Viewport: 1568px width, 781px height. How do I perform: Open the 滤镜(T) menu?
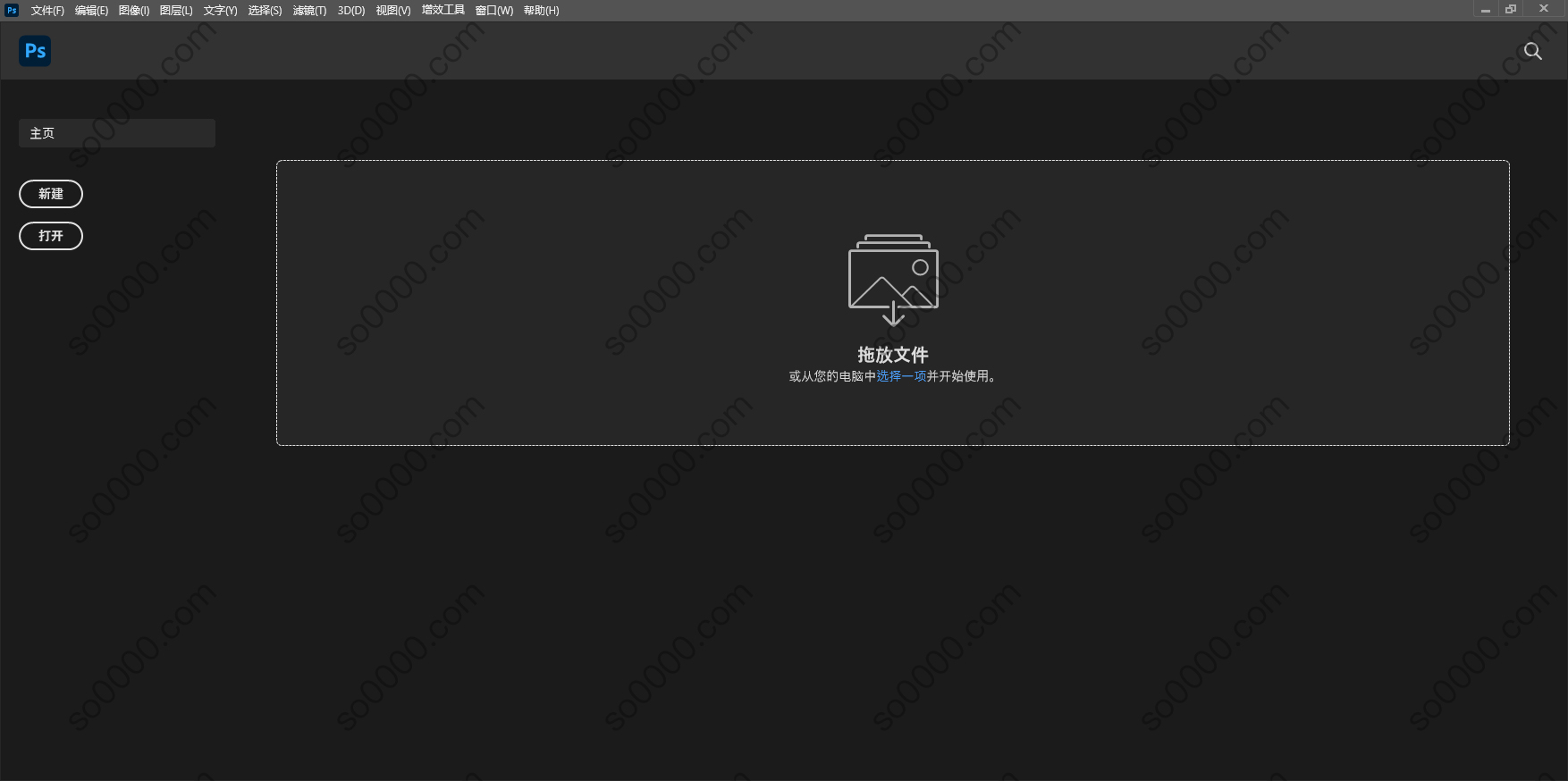coord(309,11)
